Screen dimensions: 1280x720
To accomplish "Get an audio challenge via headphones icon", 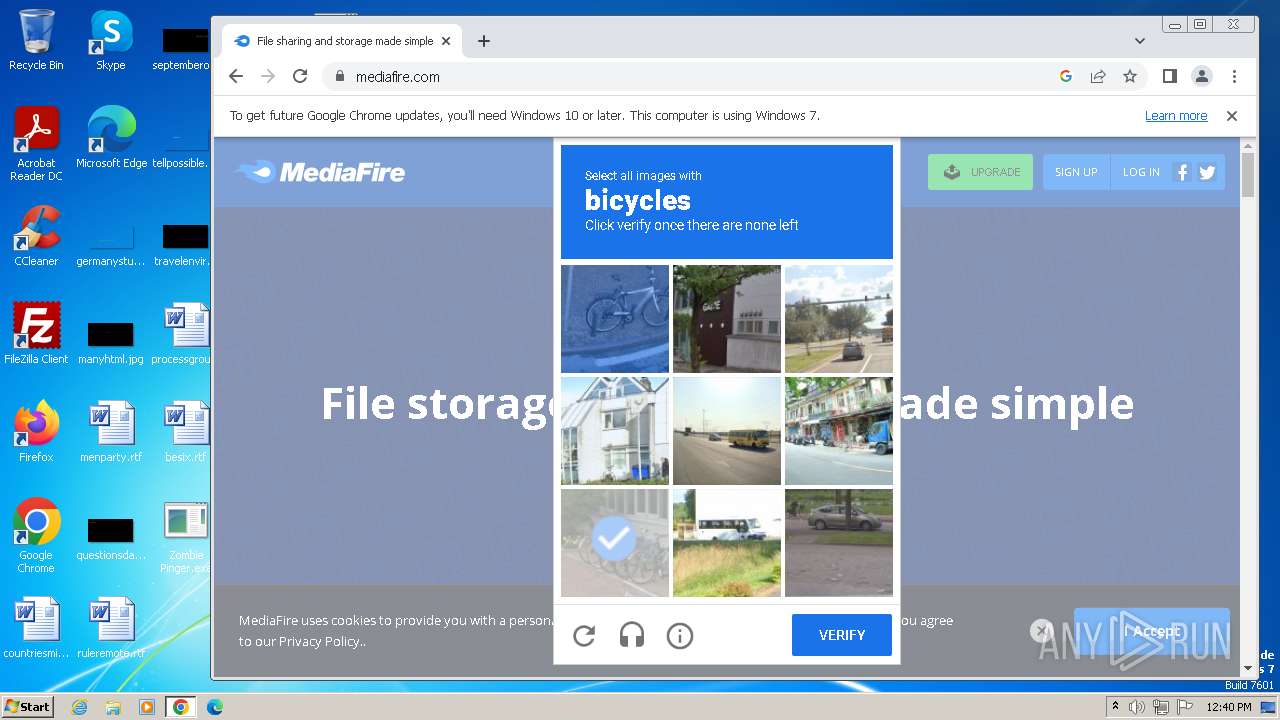I will 632,635.
